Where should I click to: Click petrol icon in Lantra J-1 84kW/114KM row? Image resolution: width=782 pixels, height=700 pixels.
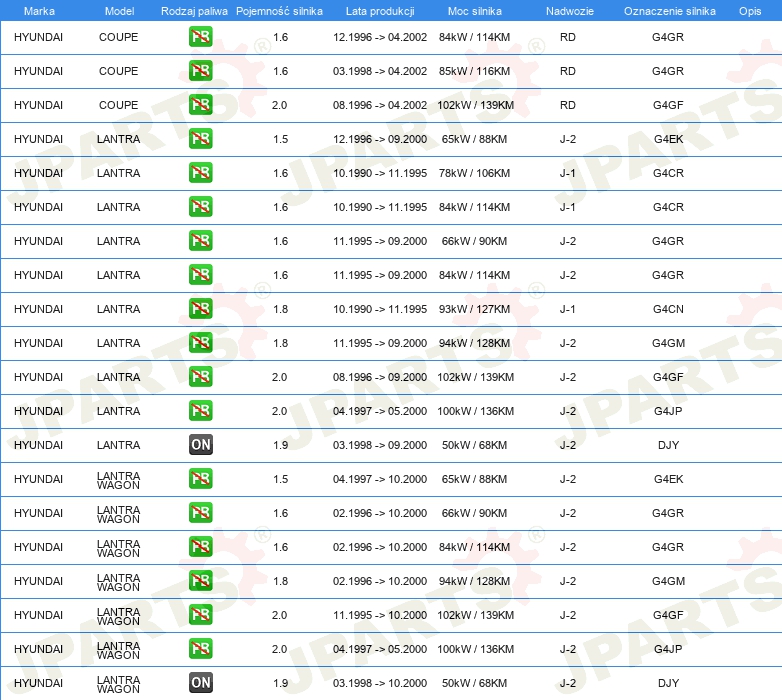tap(200, 206)
